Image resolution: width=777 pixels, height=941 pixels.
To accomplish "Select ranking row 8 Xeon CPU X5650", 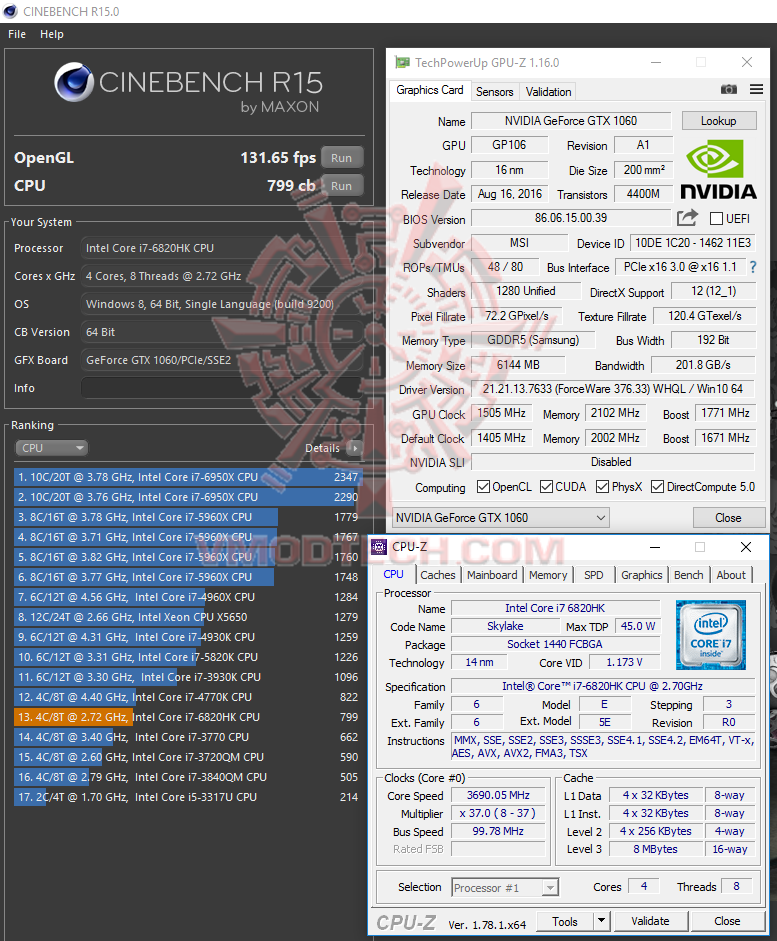I will click(187, 617).
